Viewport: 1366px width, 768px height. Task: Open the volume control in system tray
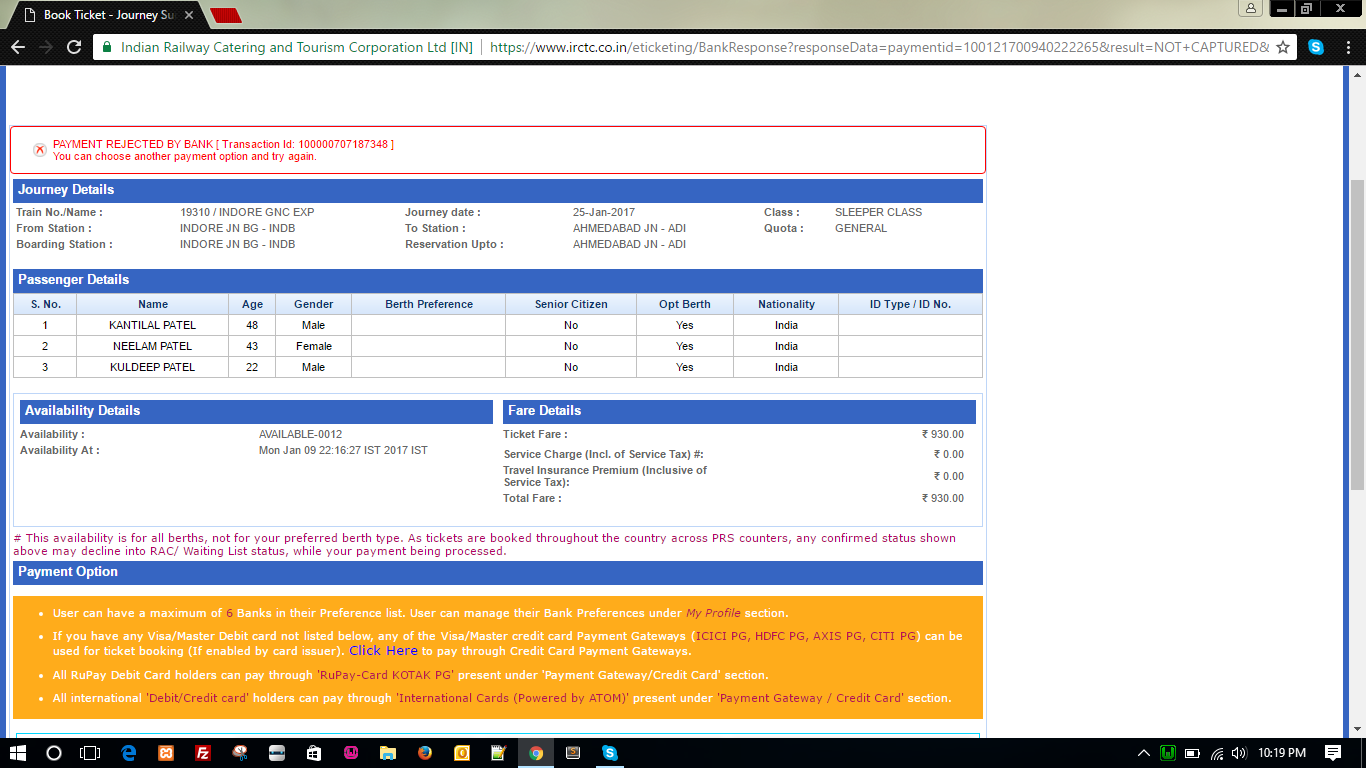[x=1239, y=753]
